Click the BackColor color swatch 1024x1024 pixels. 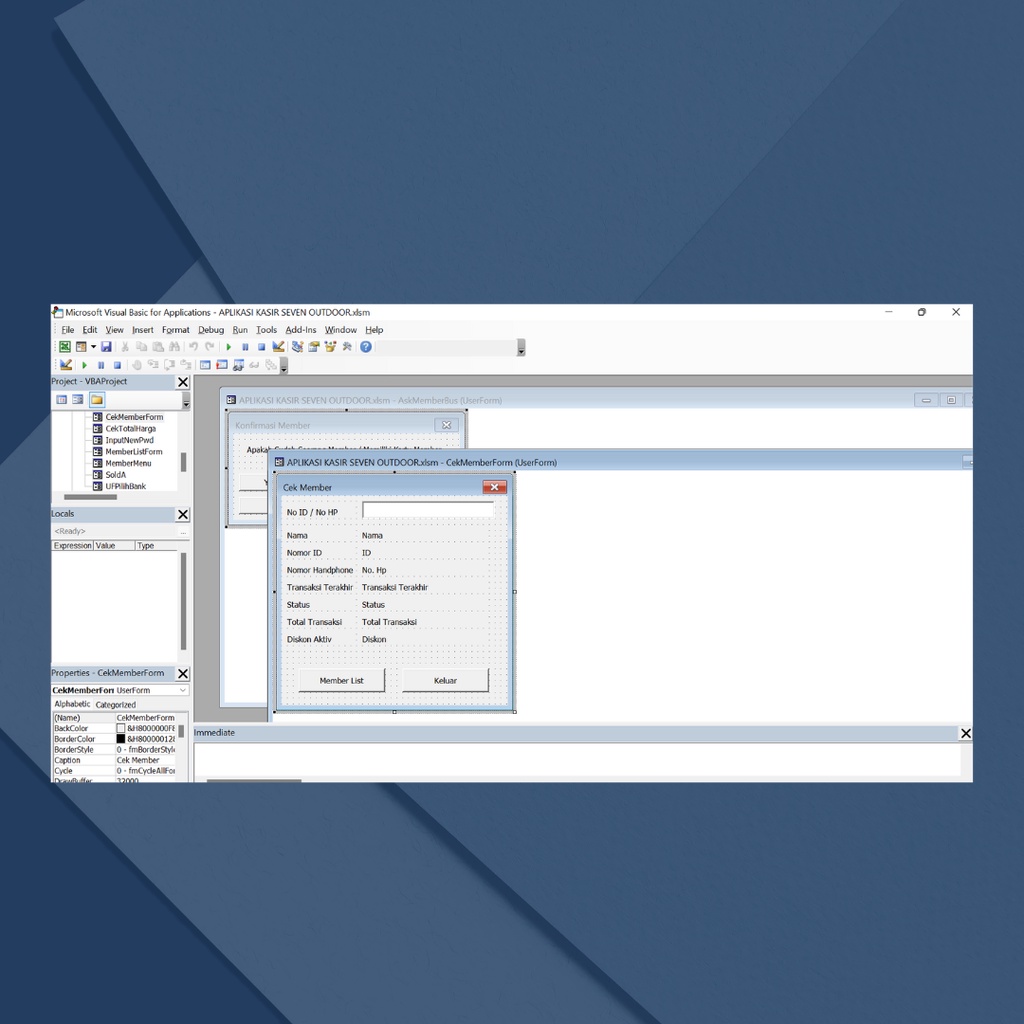(121, 728)
